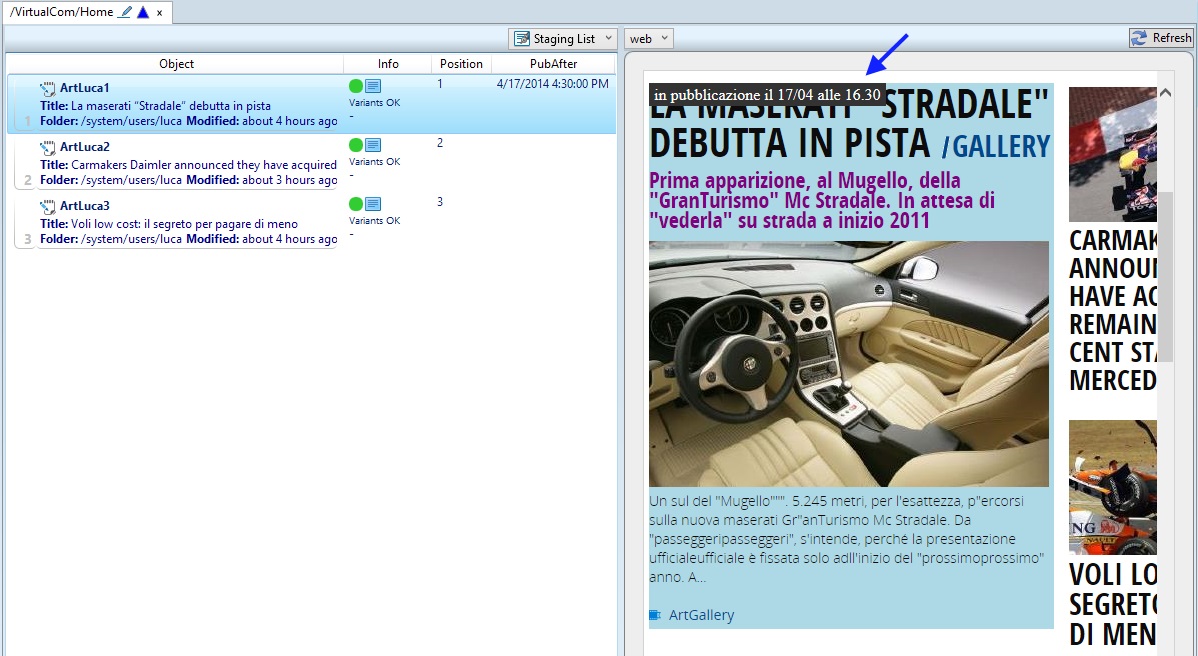
Task: Click the ArtLuca1 article icon
Action: pos(48,88)
